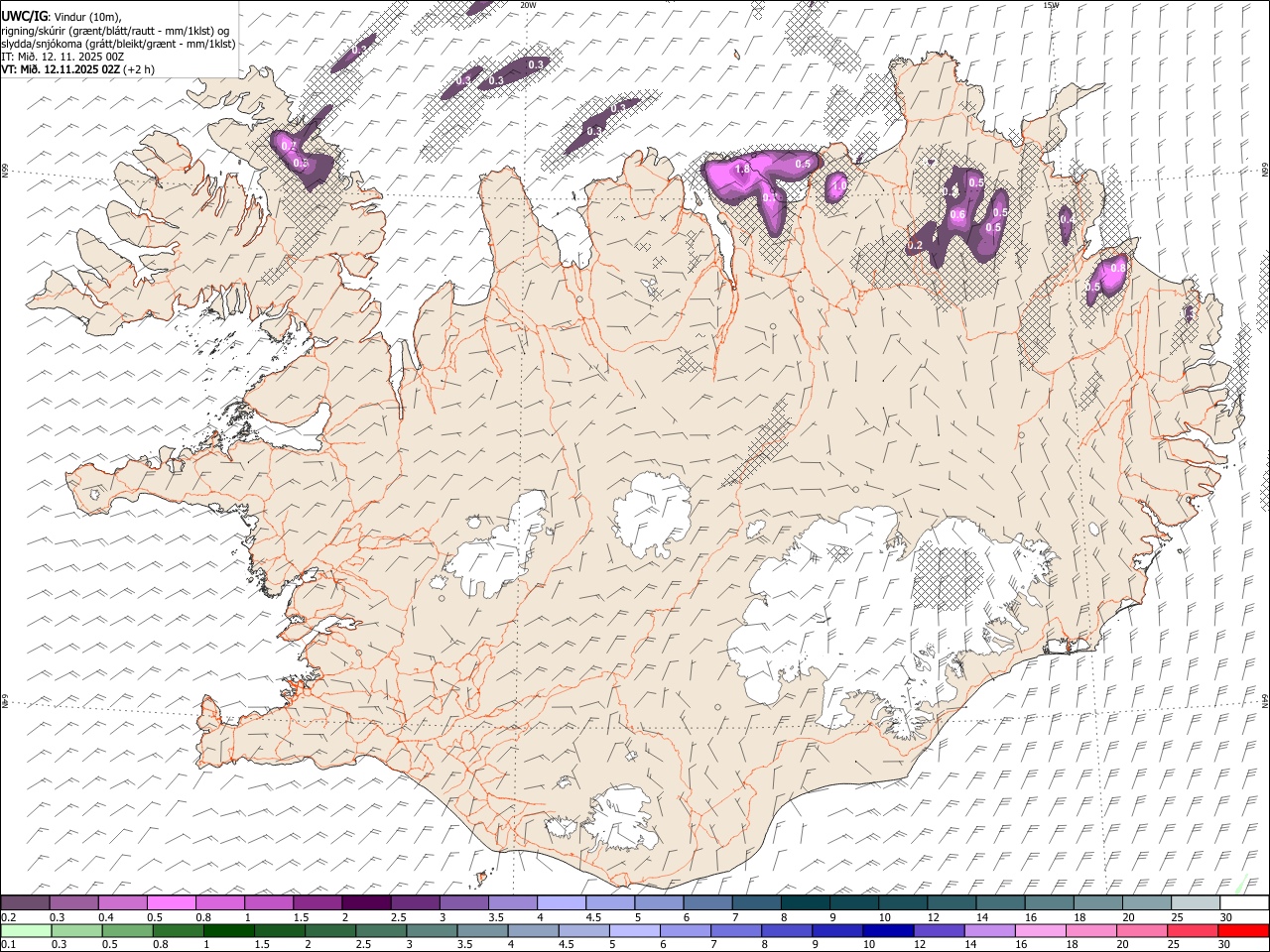Click the bright pink snow swatch between 0.5 and 0.8
This screenshot has width=1270, height=952.
pyautogui.click(x=171, y=902)
